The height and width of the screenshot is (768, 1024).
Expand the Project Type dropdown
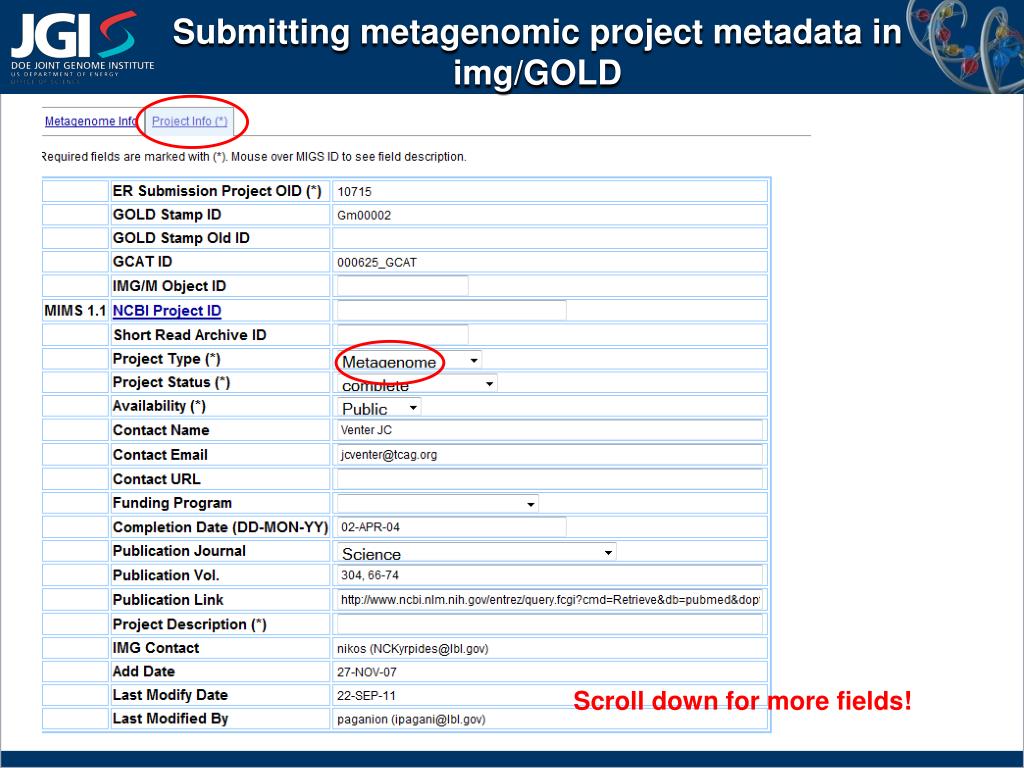pos(409,361)
